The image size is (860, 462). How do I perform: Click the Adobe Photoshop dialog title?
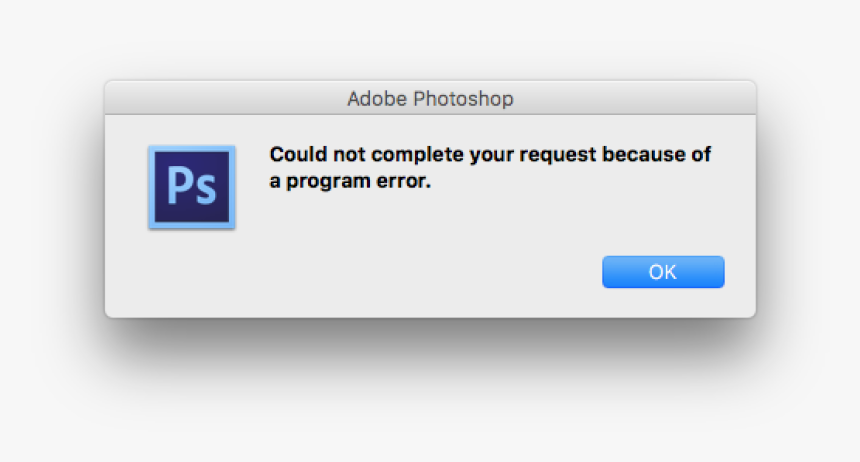tap(430, 99)
